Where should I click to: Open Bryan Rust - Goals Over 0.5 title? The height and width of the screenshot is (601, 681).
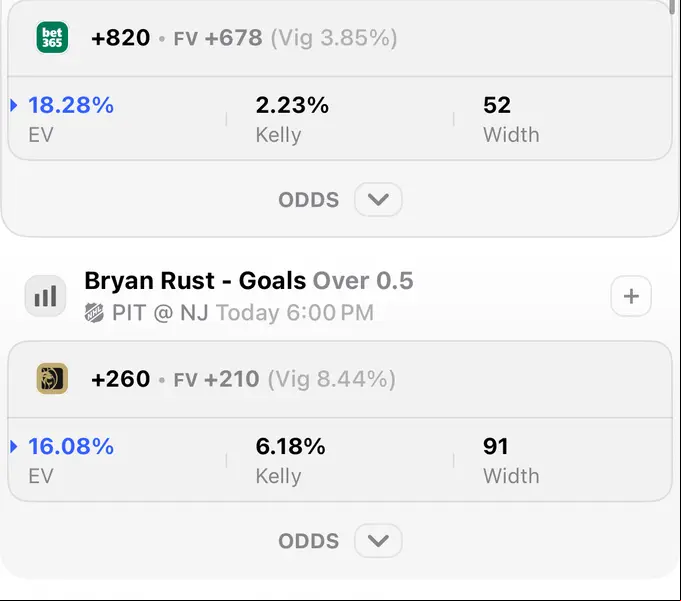(x=248, y=281)
